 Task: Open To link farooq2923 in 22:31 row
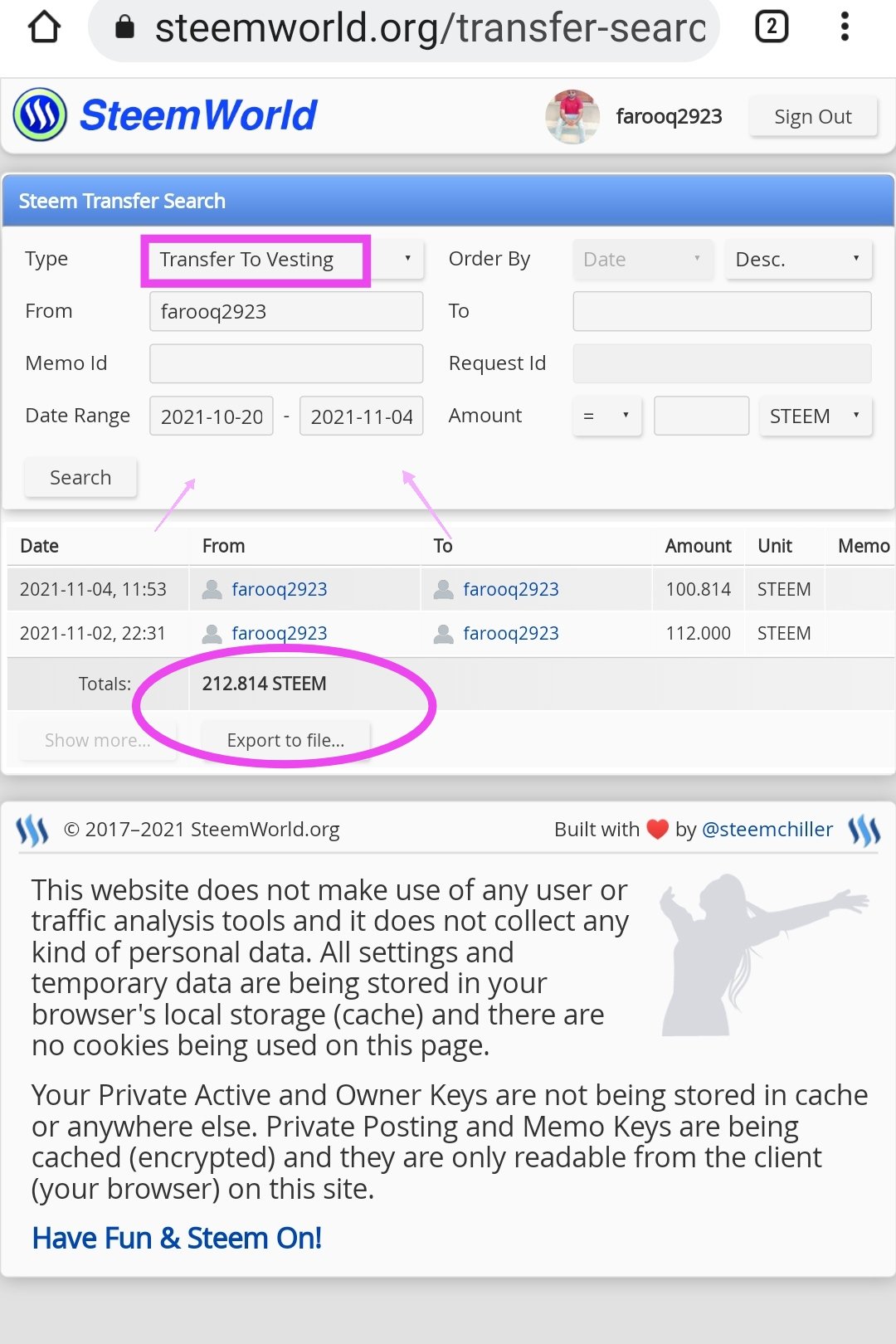click(510, 634)
